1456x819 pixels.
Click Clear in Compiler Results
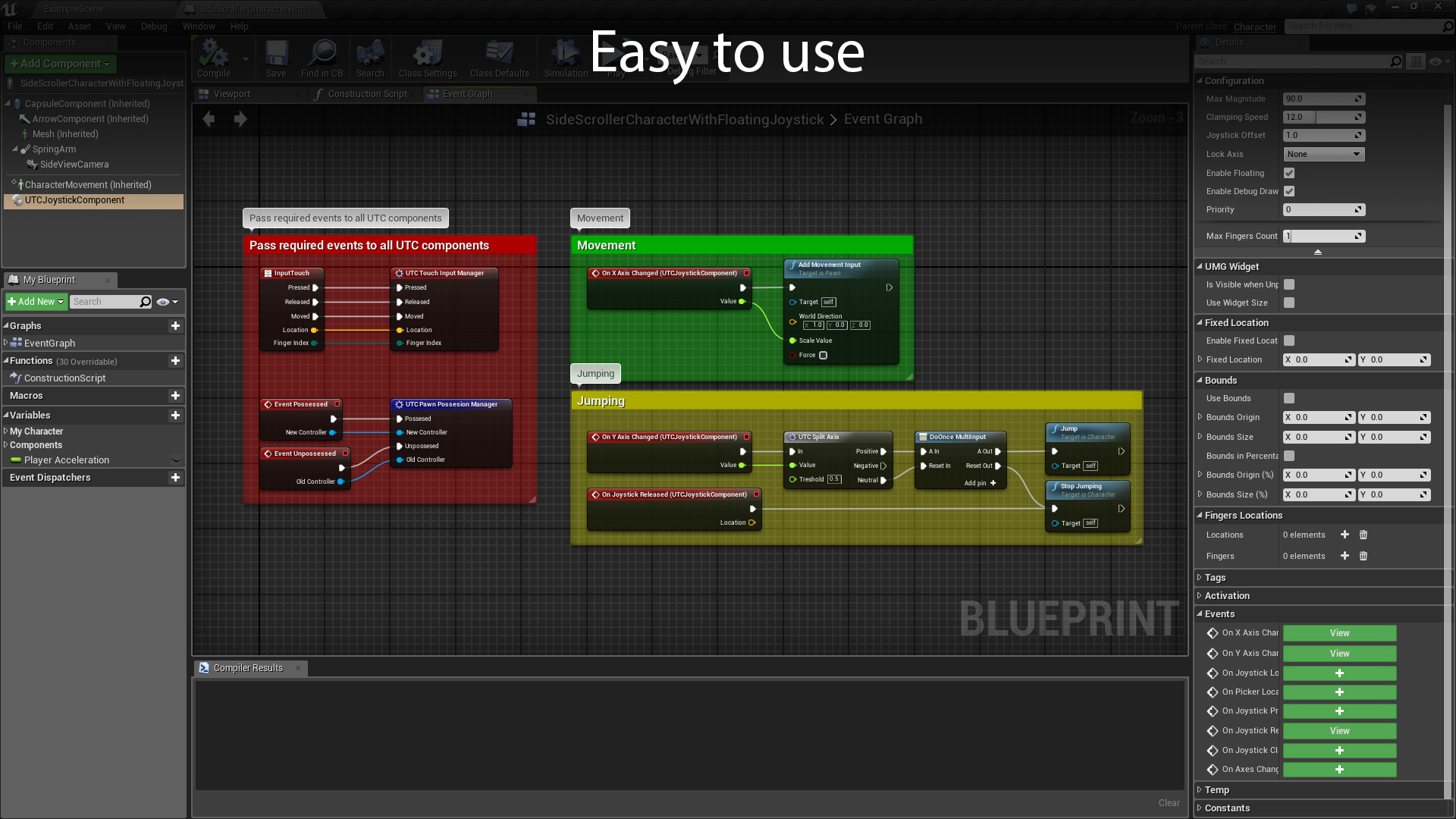pyautogui.click(x=1169, y=802)
